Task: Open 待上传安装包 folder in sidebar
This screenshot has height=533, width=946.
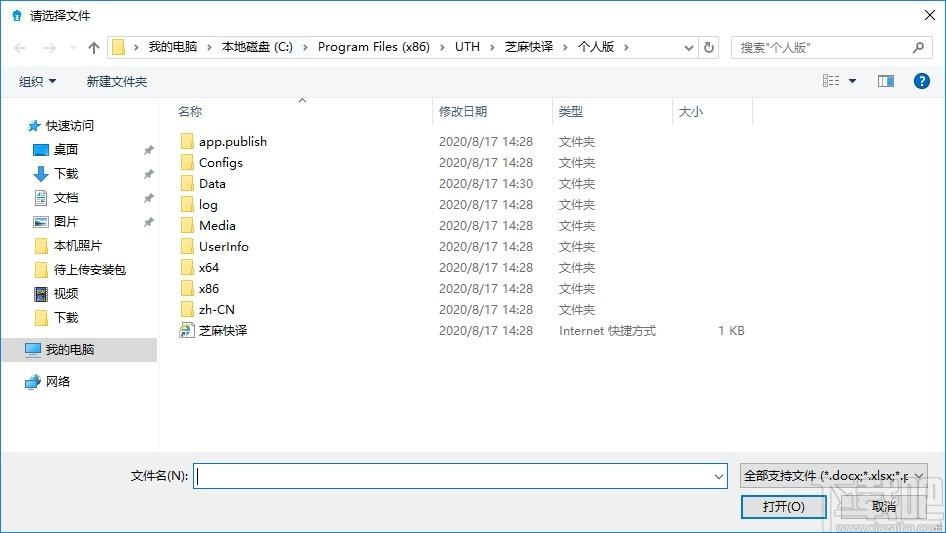Action: [89, 269]
